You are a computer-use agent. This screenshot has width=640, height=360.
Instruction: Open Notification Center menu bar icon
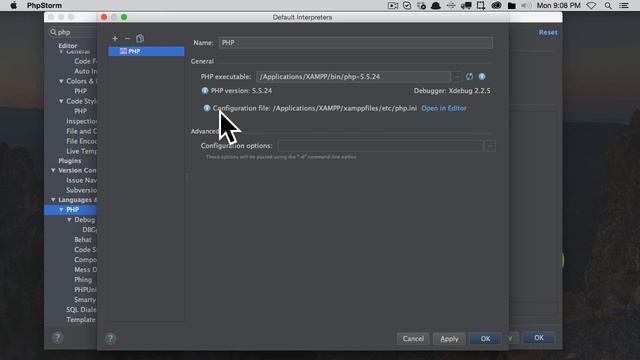(x=624, y=5)
